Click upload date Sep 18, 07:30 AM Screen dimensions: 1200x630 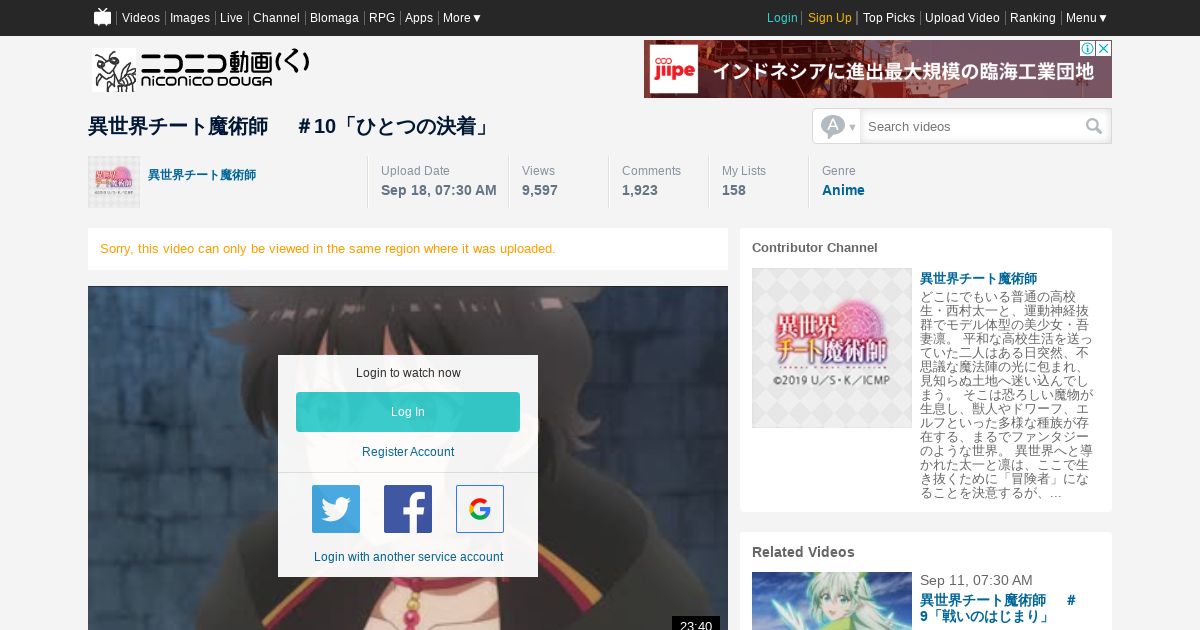coord(439,190)
